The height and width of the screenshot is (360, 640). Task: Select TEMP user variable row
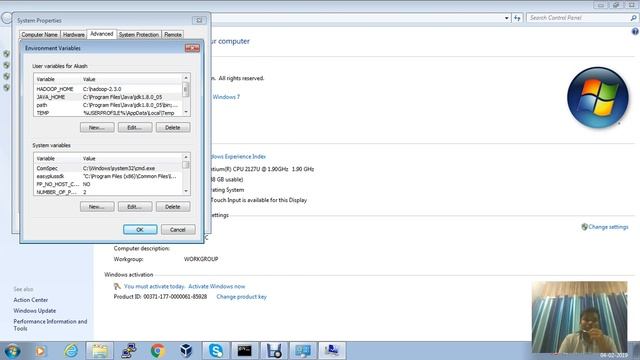[x=108, y=113]
